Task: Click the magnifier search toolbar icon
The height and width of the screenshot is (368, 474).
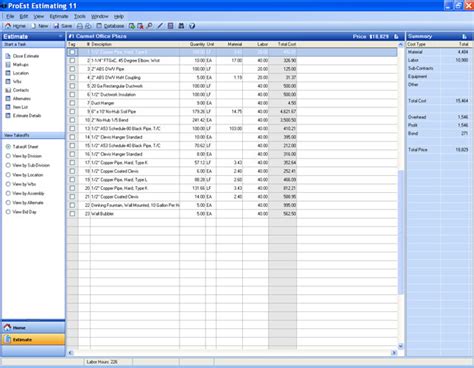Action: point(149,26)
